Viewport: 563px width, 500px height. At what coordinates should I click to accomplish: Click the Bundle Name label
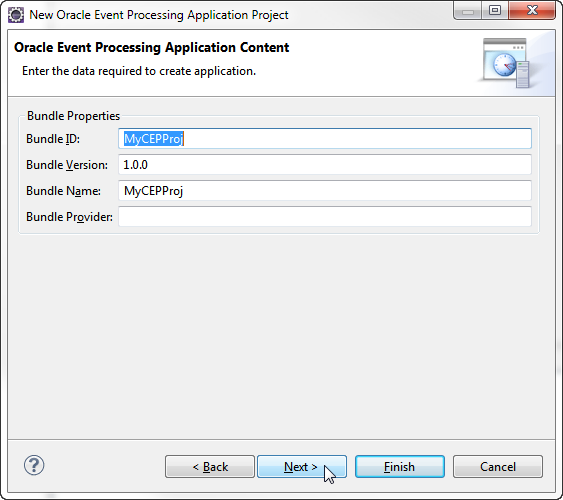(63, 191)
